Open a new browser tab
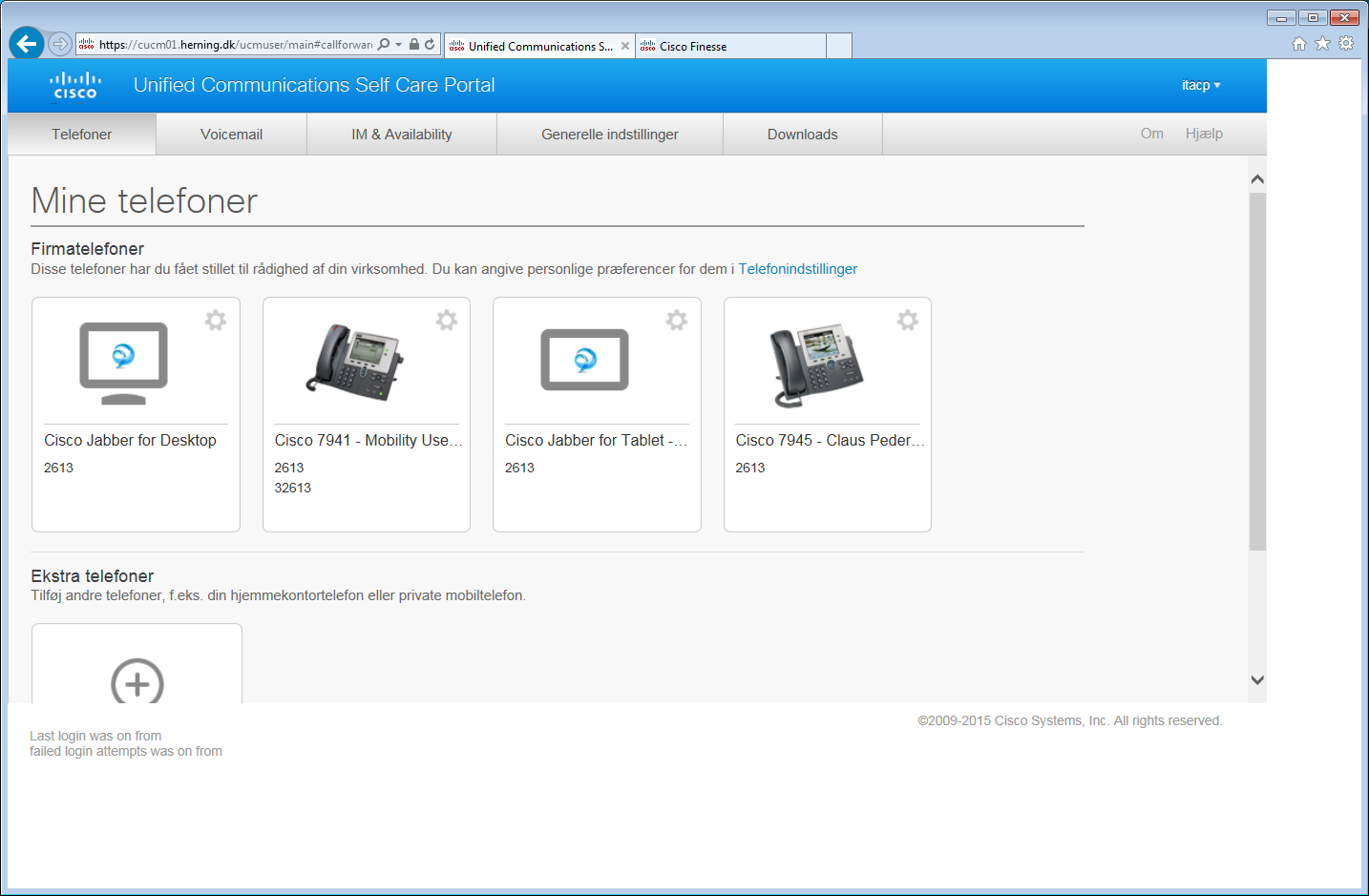 [839, 46]
